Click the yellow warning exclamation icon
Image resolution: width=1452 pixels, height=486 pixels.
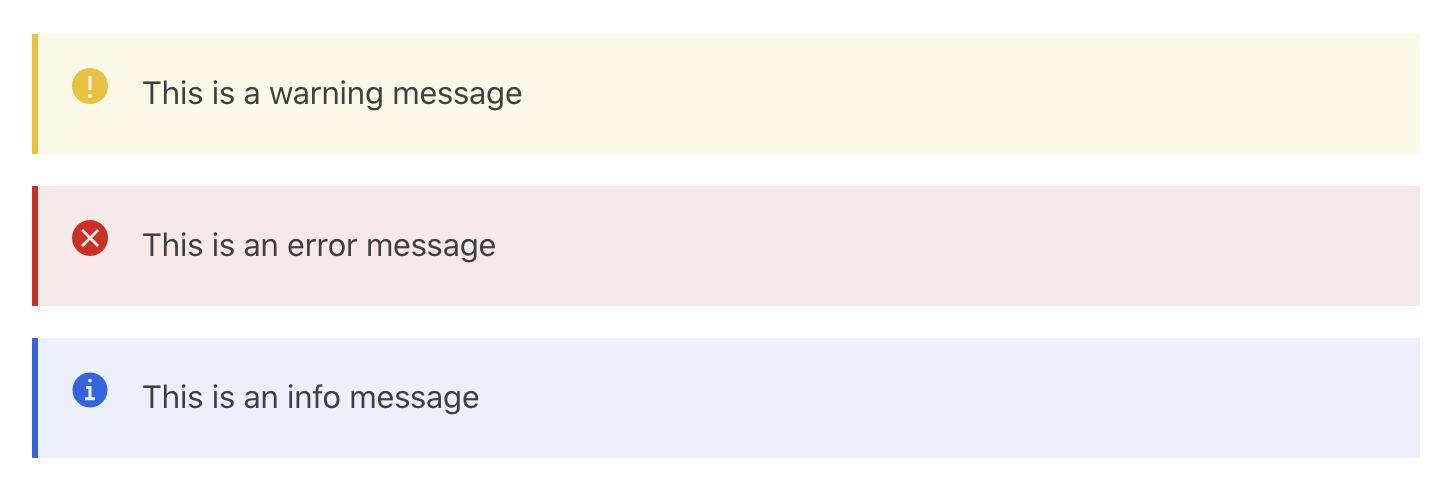(90, 86)
